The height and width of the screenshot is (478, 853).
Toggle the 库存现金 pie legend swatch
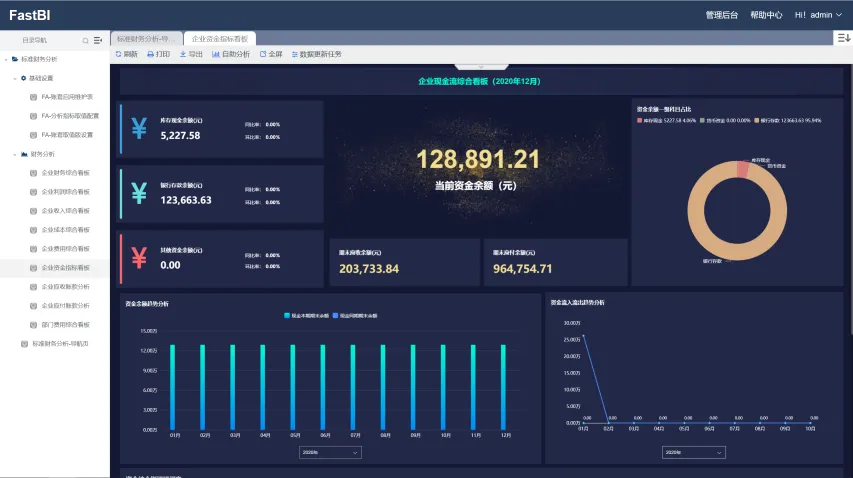639,120
